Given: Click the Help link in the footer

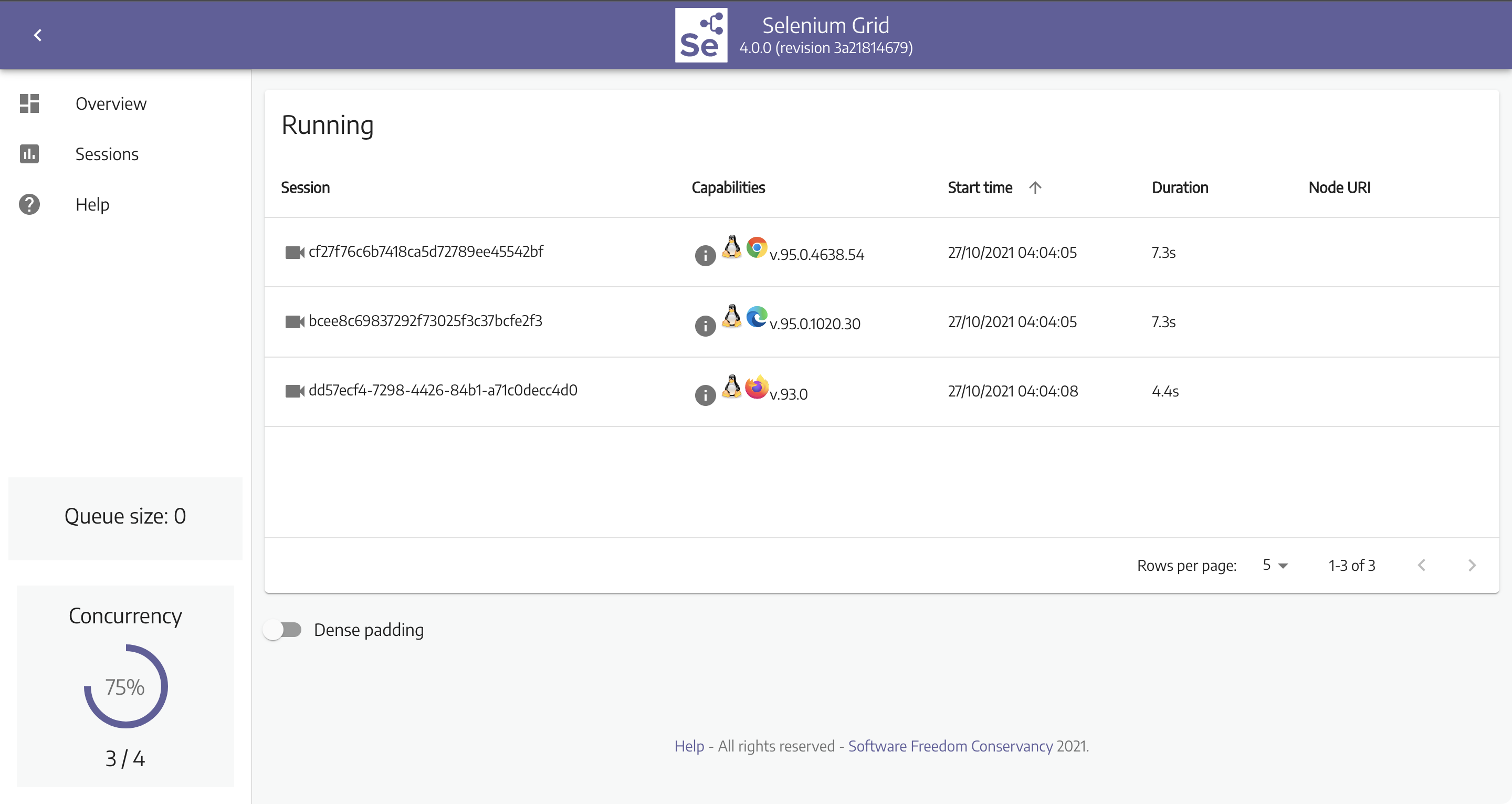Looking at the screenshot, I should tap(689, 746).
